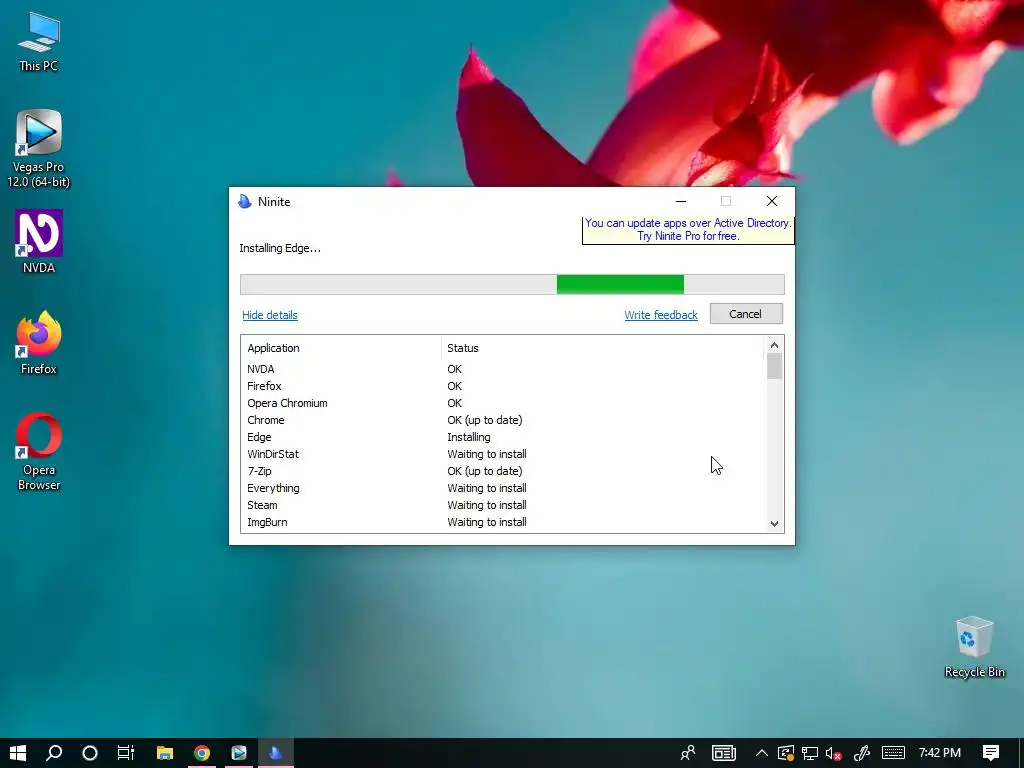The width and height of the screenshot is (1024, 768).
Task: Click the 7:42 PM clock
Action: 940,753
